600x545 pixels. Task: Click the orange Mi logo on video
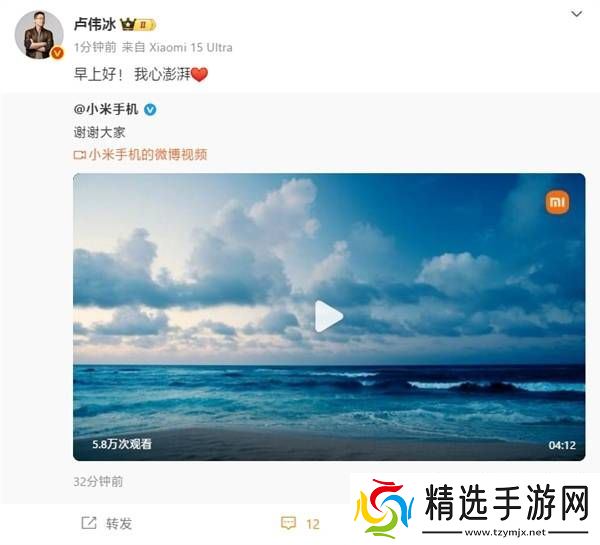[557, 202]
